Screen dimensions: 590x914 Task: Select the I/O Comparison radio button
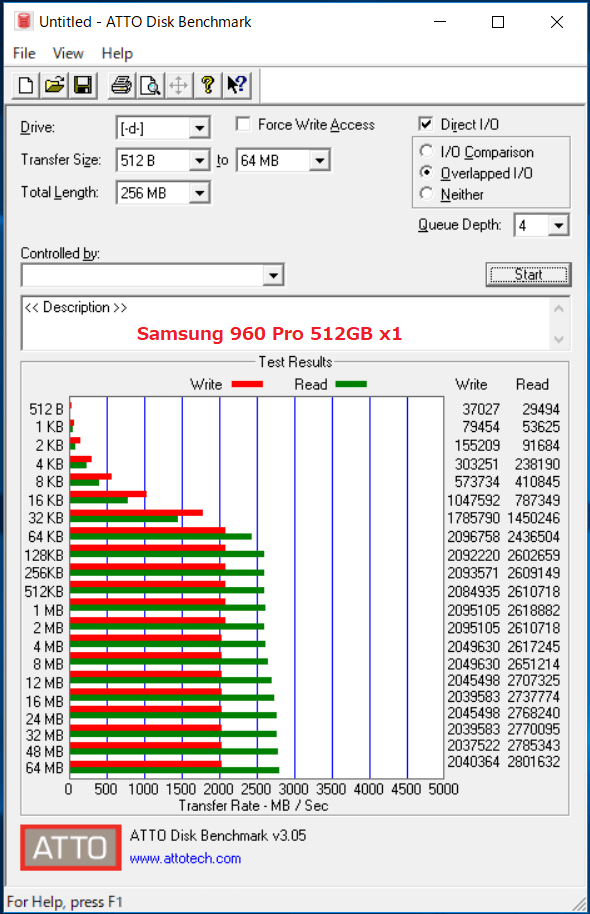[426, 151]
